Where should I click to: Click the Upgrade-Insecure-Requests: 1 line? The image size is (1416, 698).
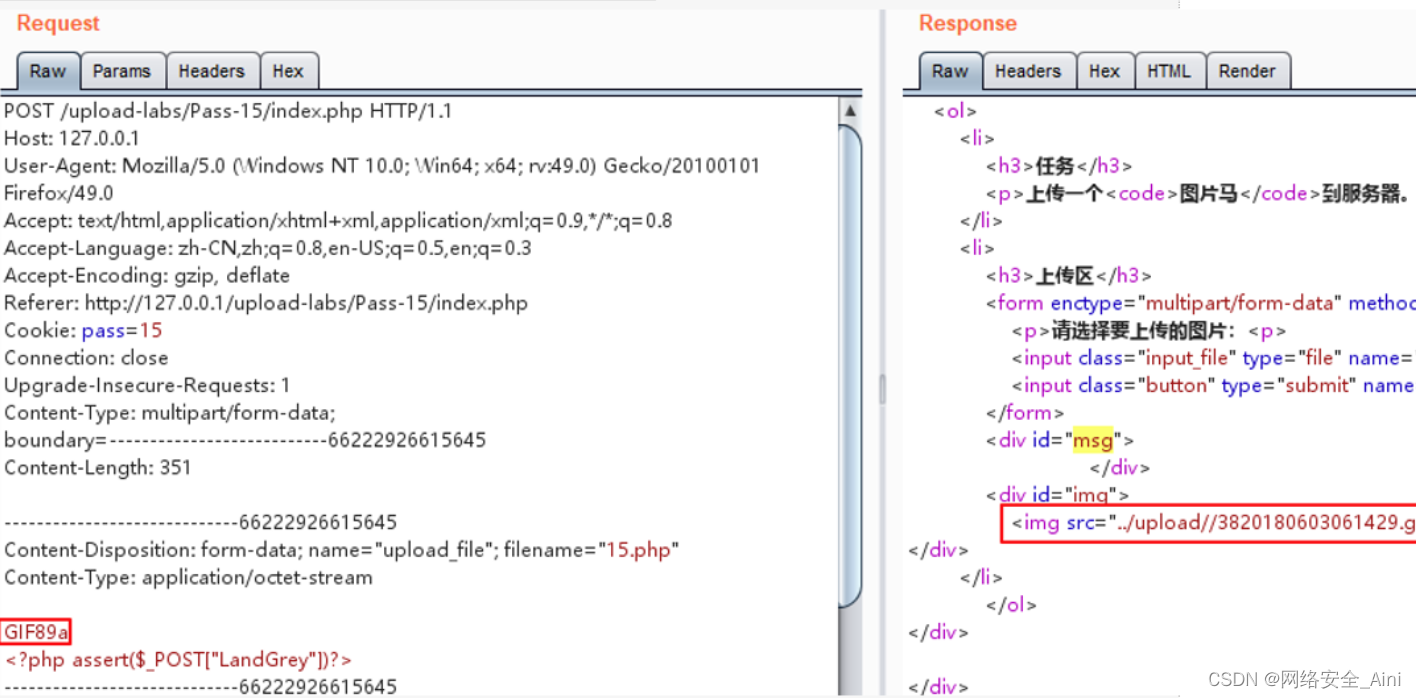pos(147,385)
